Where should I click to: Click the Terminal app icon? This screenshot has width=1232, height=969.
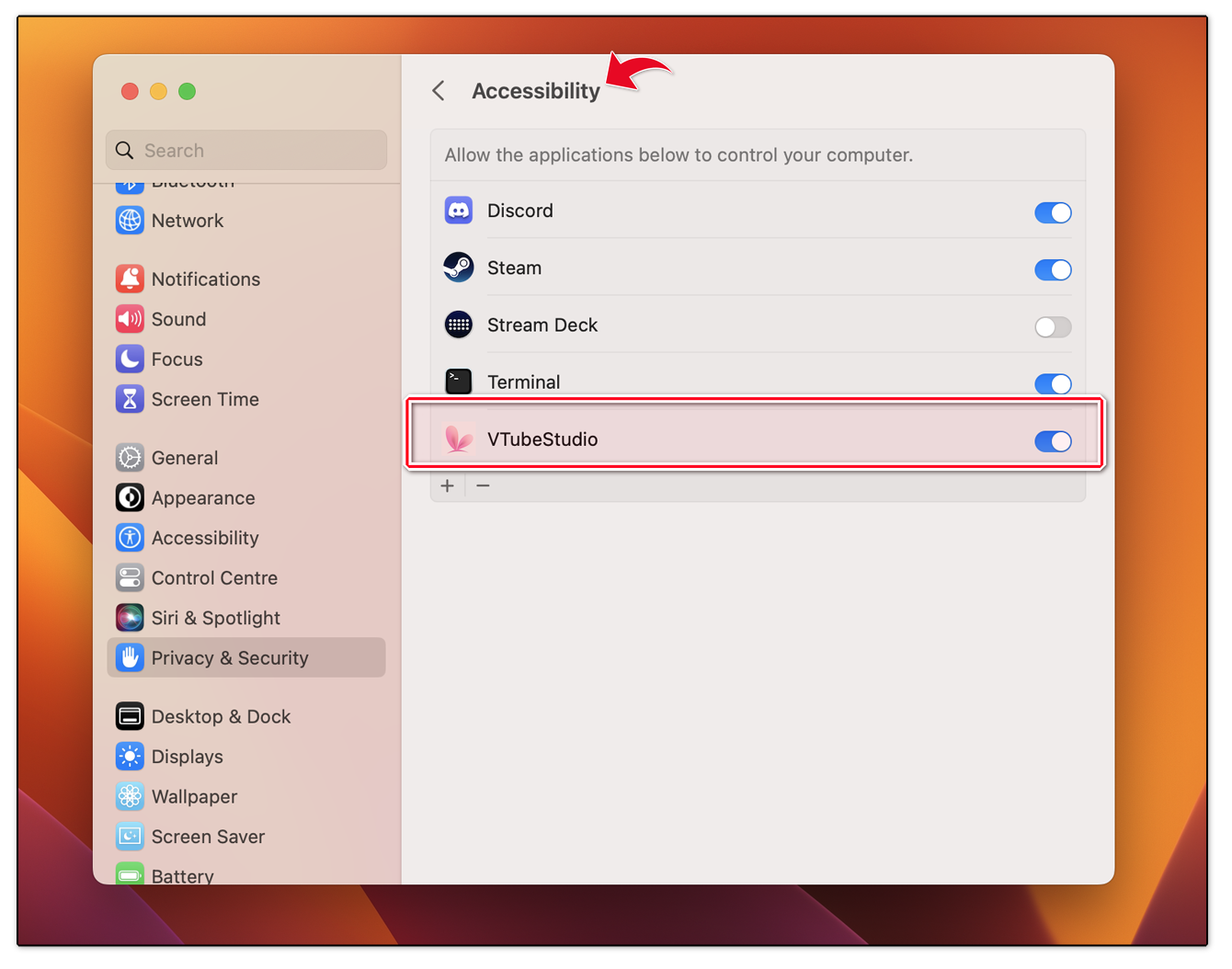click(x=459, y=382)
